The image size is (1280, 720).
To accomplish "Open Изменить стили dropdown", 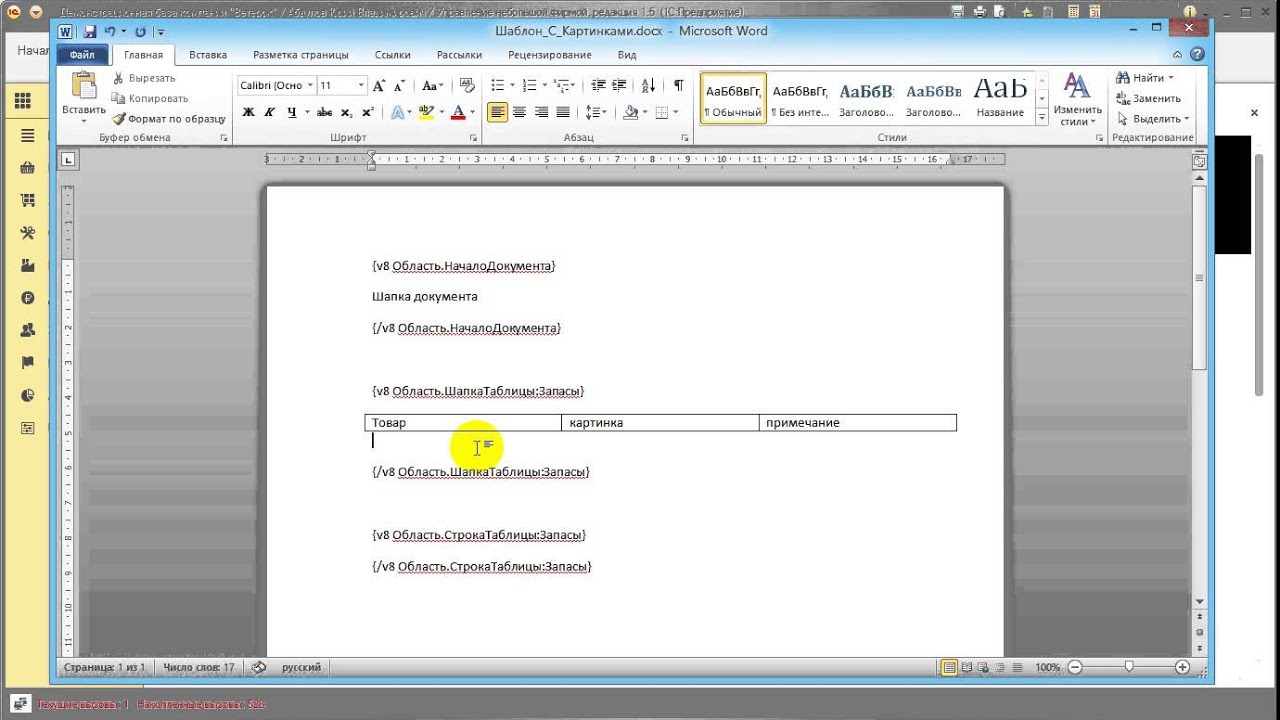I will (x=1077, y=99).
